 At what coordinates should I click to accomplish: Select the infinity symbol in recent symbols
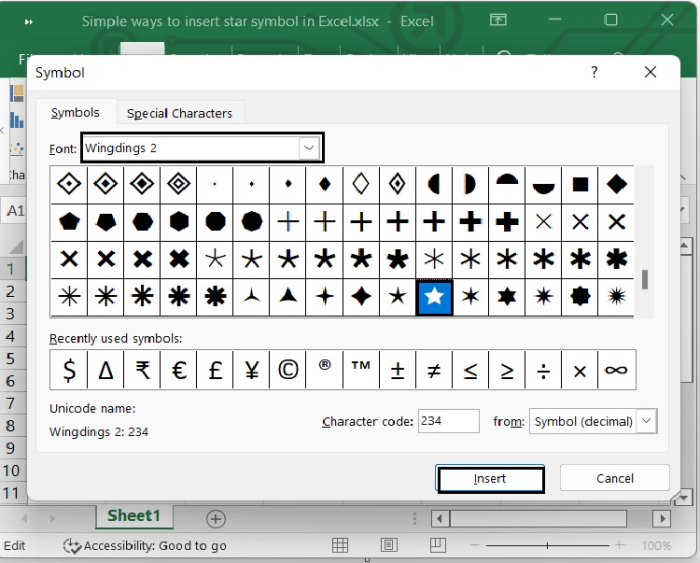click(616, 370)
